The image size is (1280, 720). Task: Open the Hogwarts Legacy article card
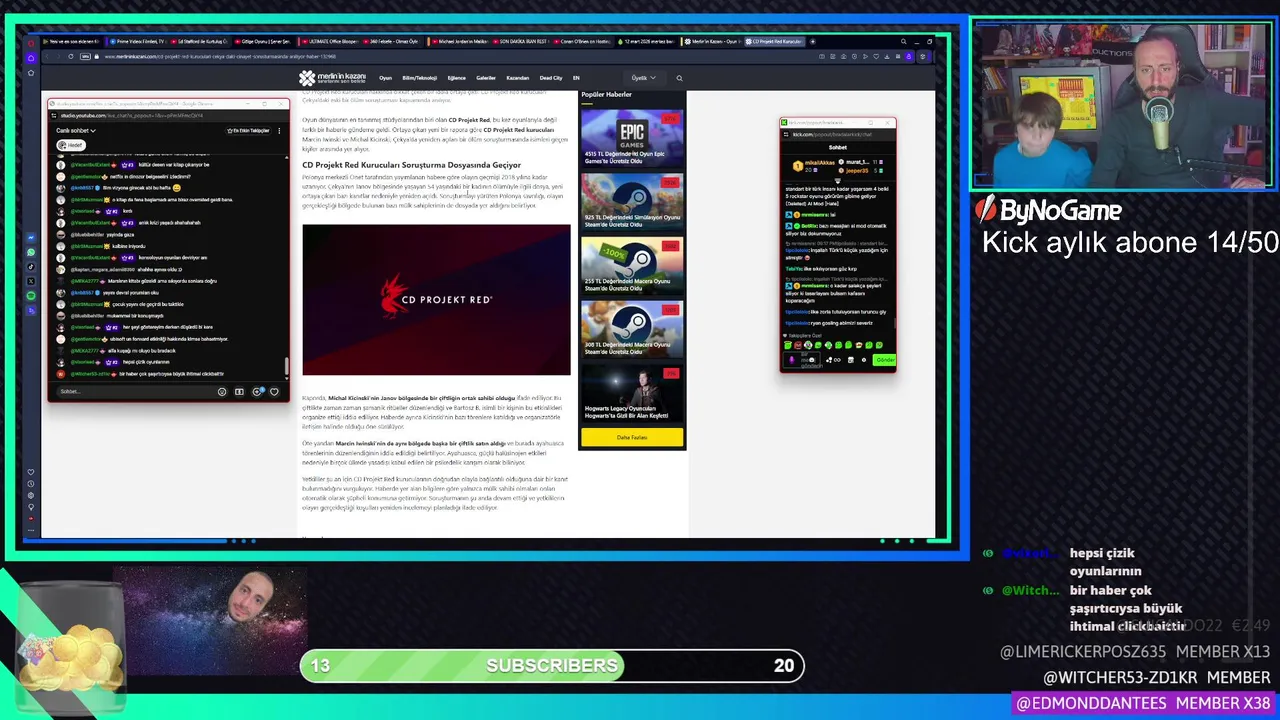632,393
